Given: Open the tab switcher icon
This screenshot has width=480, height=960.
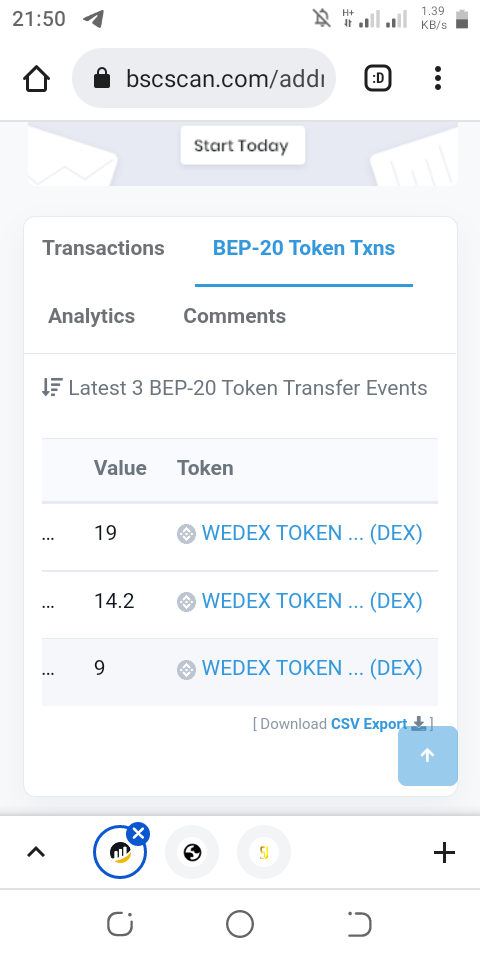Looking at the screenshot, I should click(378, 78).
